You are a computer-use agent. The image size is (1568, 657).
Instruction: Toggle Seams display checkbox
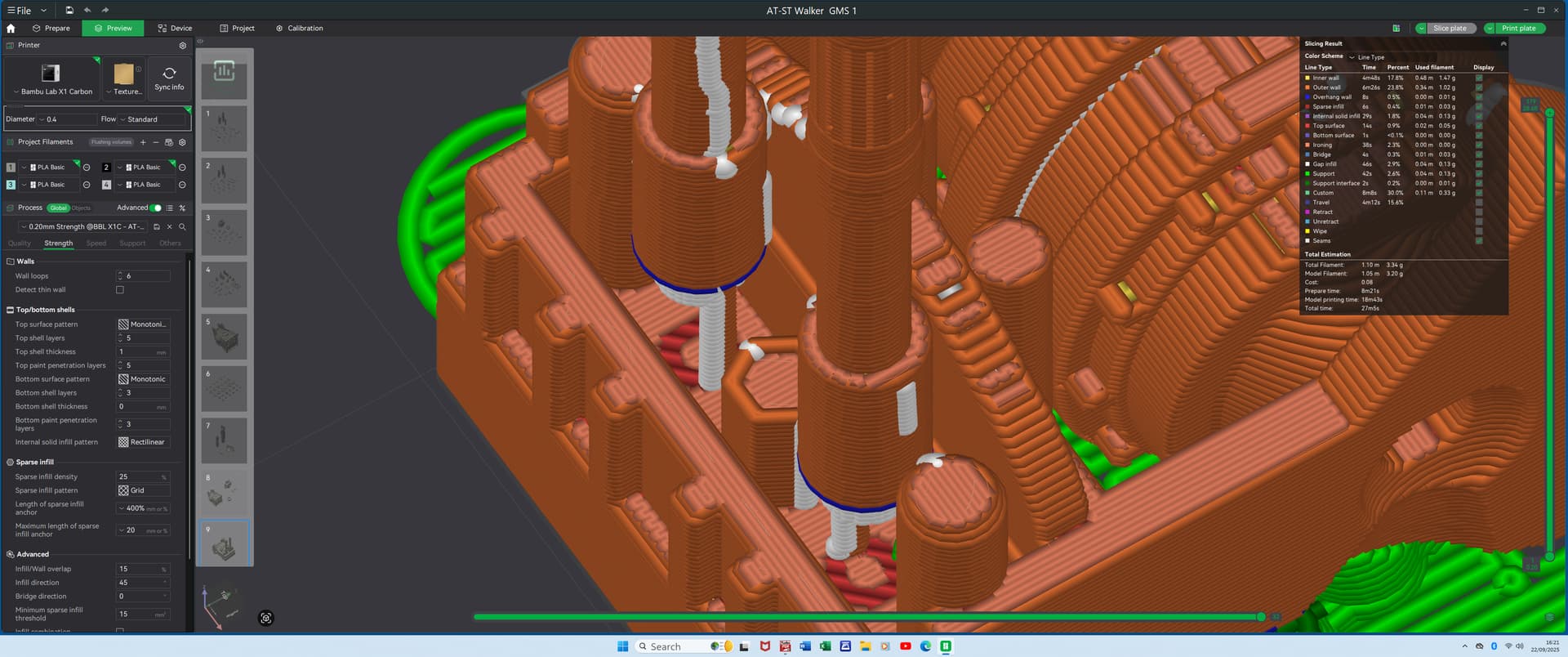[x=1479, y=241]
